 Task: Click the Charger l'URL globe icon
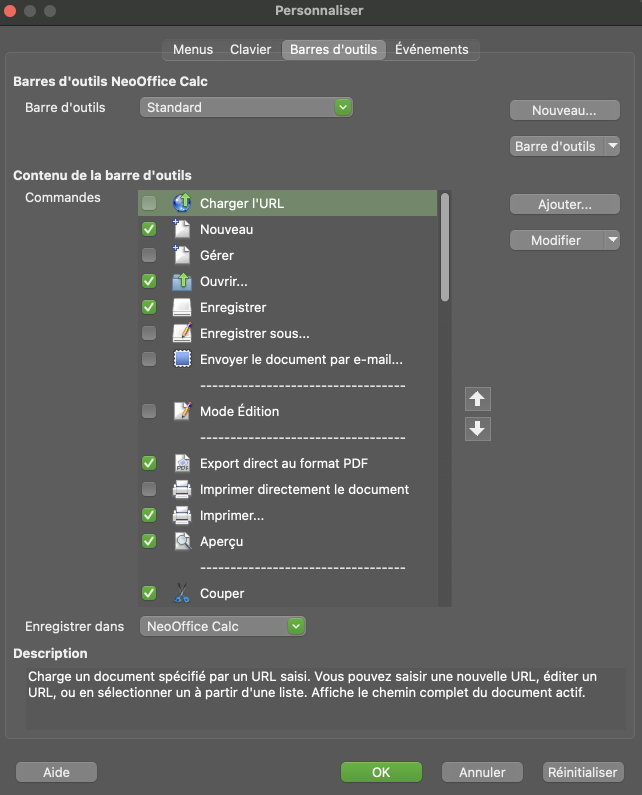pyautogui.click(x=181, y=204)
